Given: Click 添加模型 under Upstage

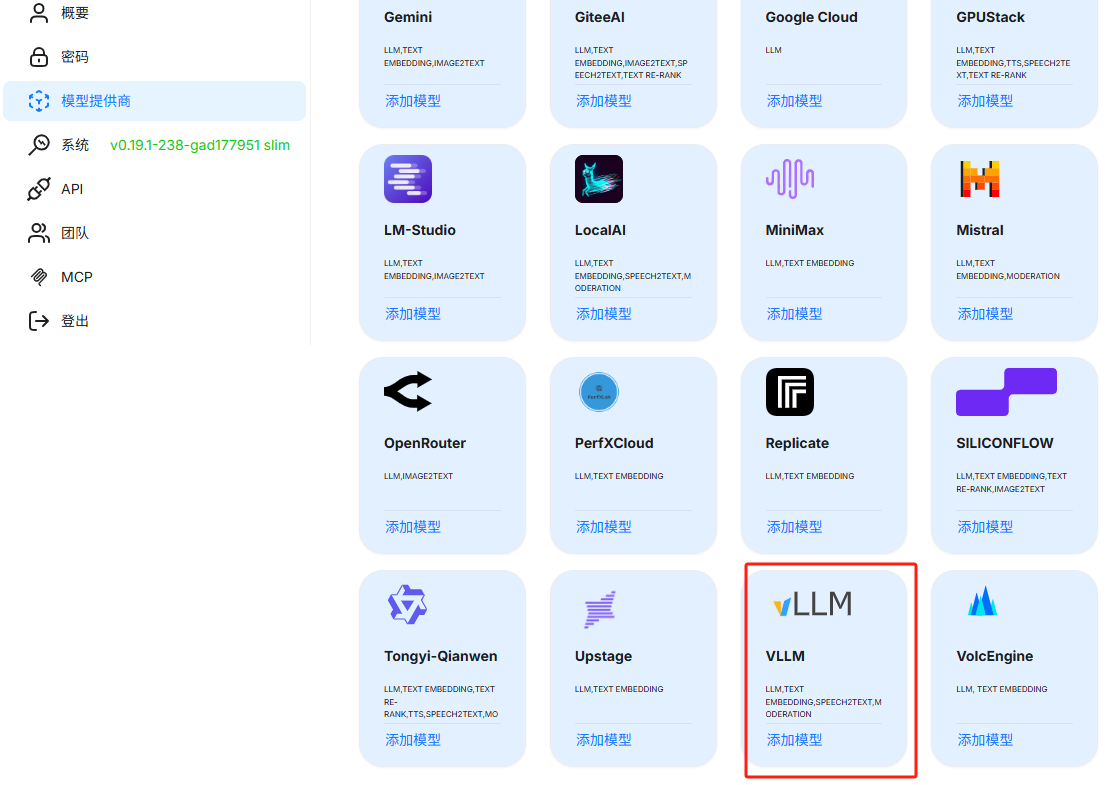Looking at the screenshot, I should coord(604,740).
